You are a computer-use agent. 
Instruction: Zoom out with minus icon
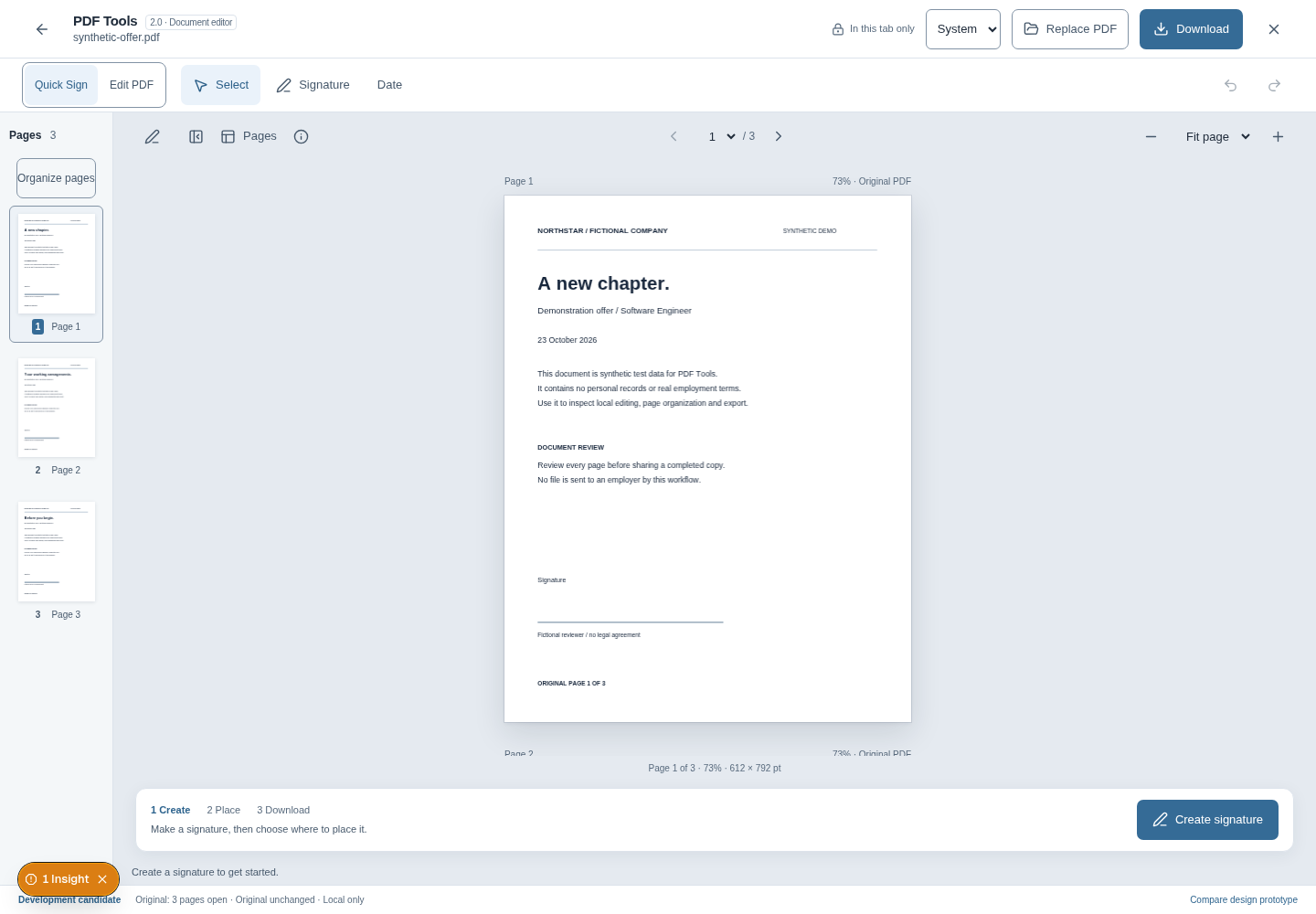[x=1151, y=136]
